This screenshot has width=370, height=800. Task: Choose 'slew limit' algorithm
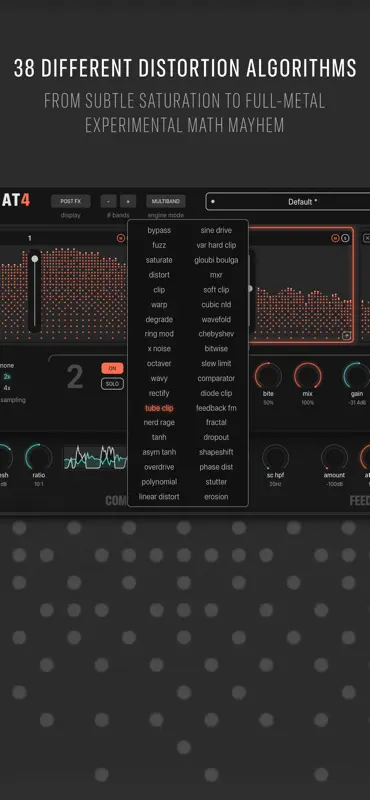216,364
